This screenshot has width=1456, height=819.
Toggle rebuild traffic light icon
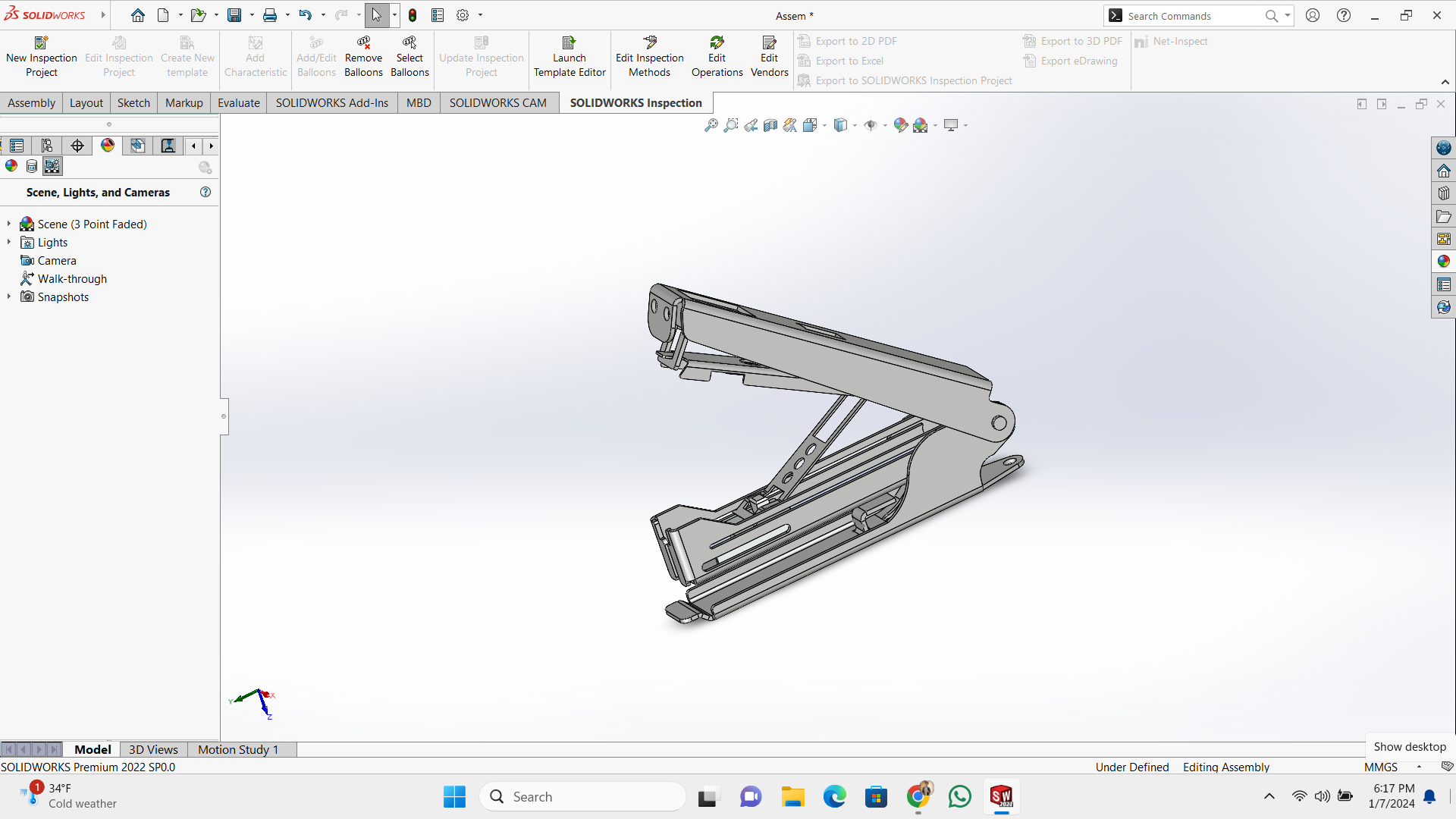pyautogui.click(x=413, y=15)
